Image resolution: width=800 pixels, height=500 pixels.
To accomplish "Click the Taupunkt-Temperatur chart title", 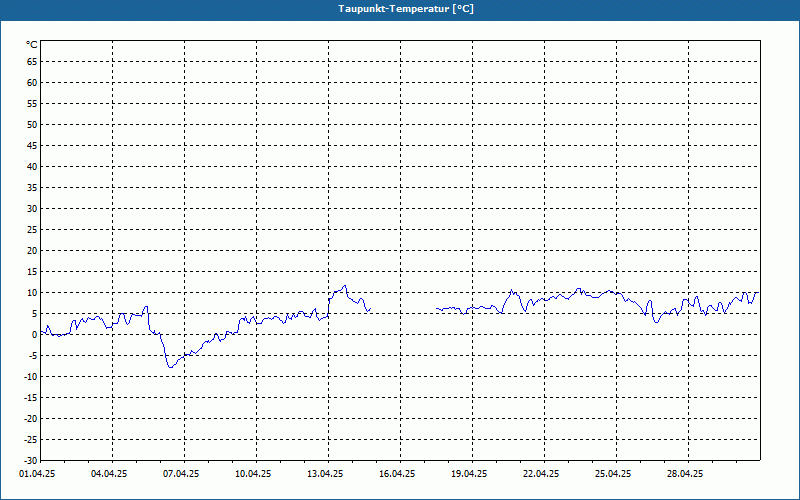I will tap(400, 8).
